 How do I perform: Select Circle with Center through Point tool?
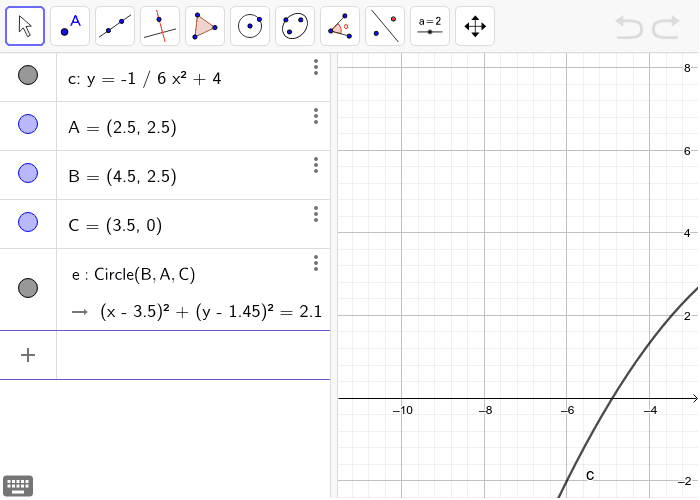click(x=250, y=26)
